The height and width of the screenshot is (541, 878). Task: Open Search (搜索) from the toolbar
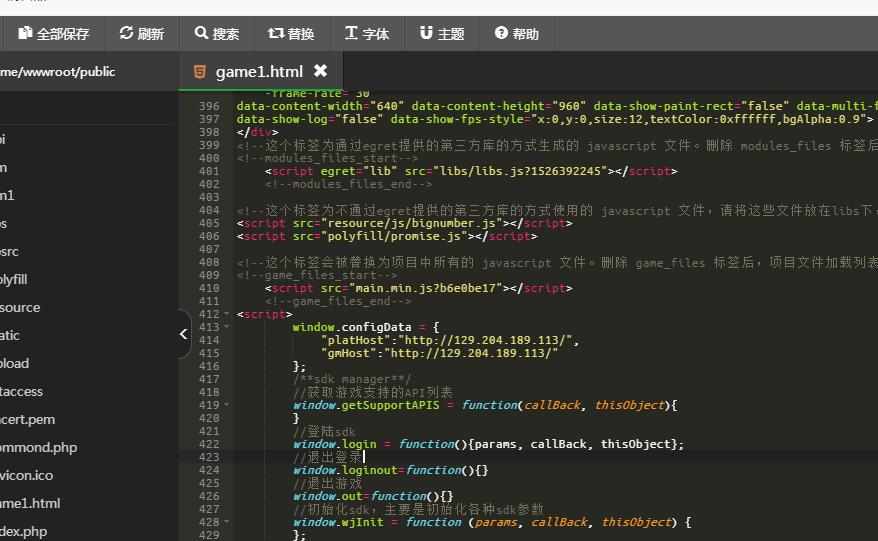pyautogui.click(x=217, y=34)
